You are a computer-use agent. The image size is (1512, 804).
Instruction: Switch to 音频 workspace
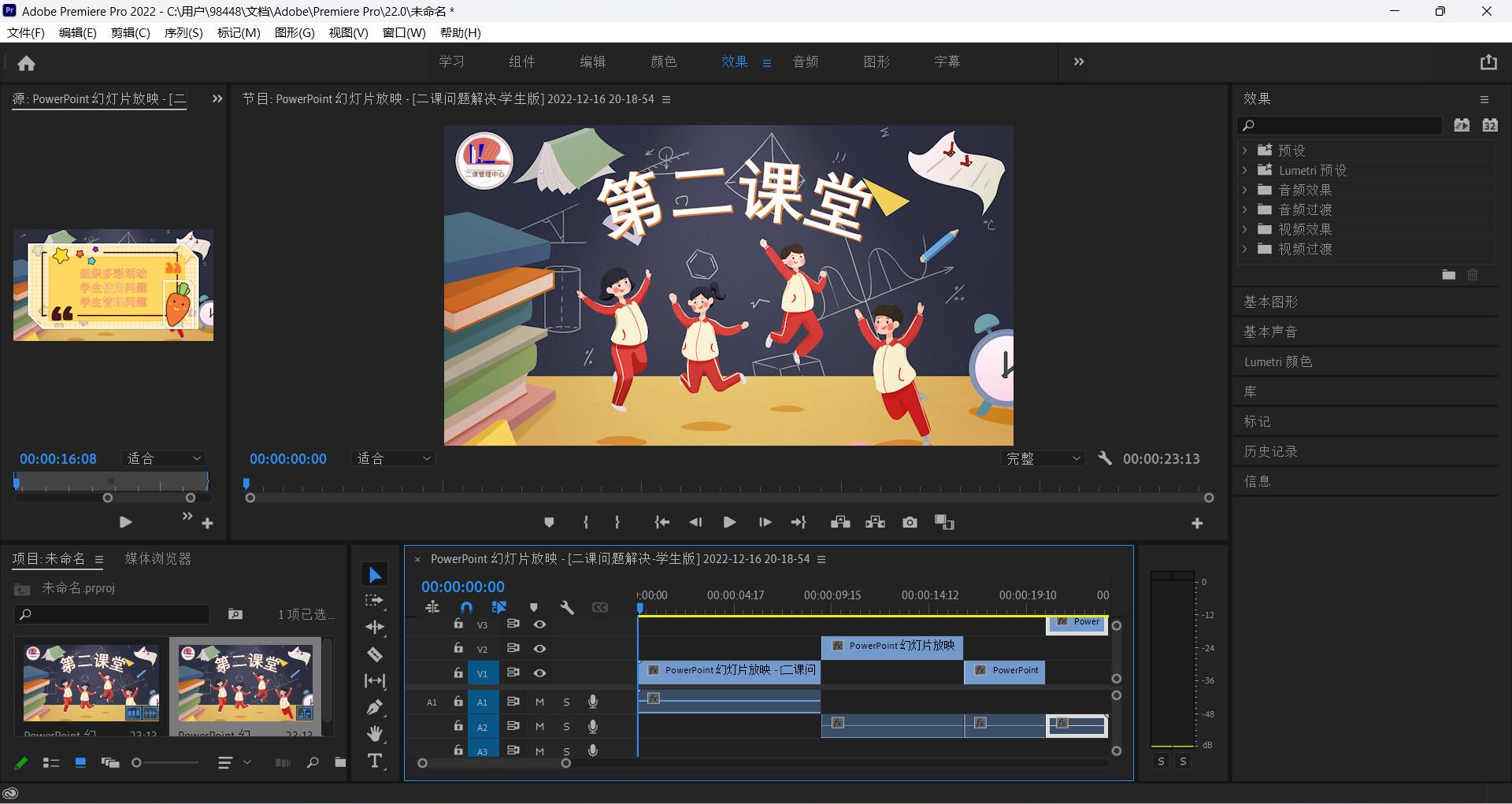tap(805, 61)
